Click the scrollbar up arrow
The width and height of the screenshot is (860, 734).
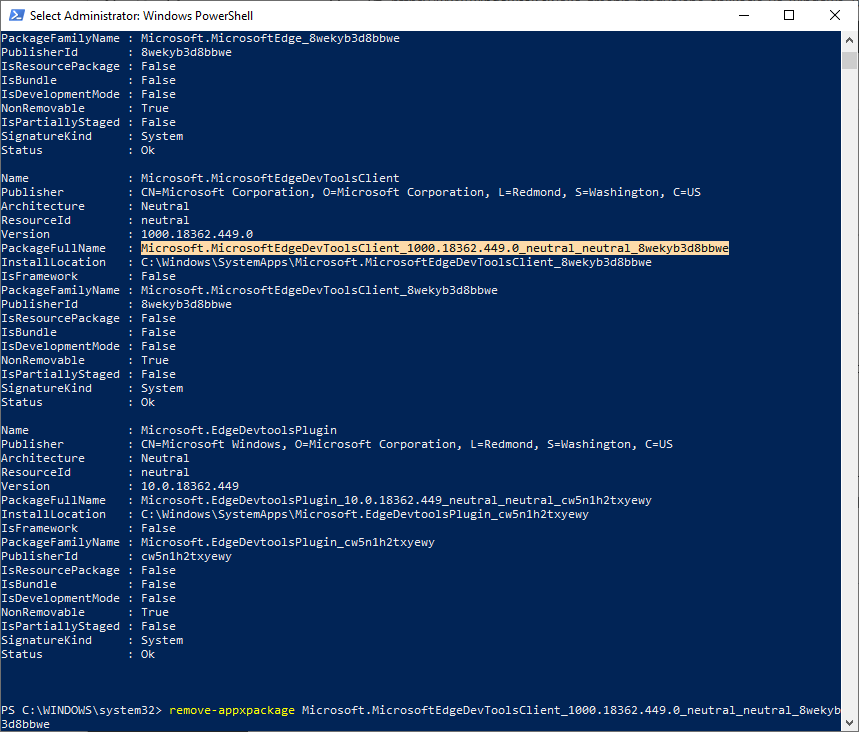click(x=849, y=40)
